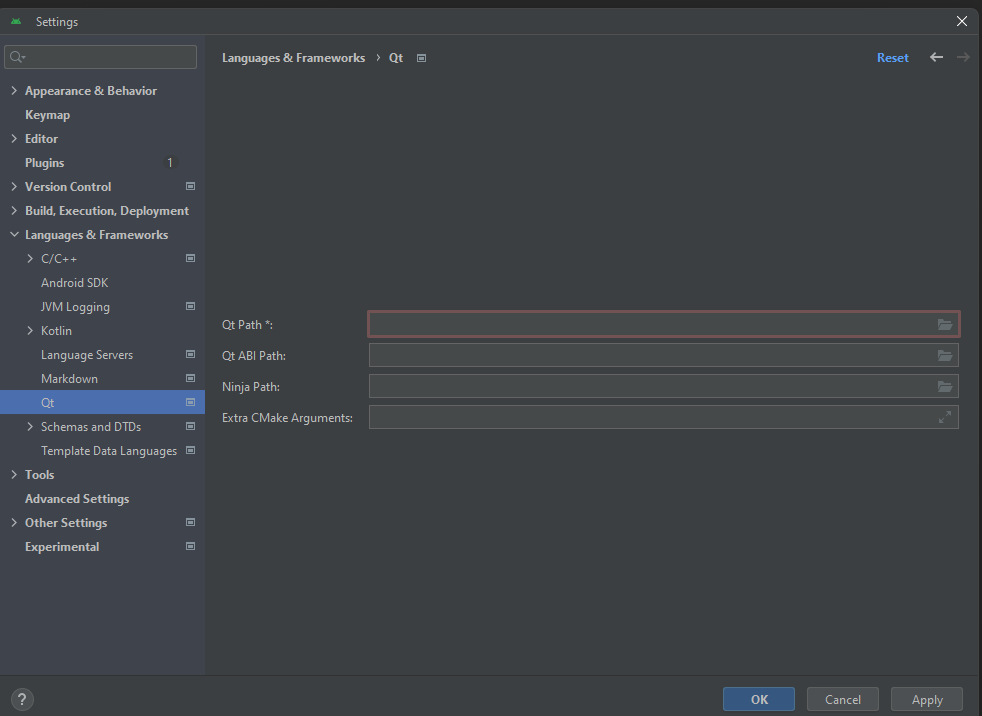Expand the Tools section
Image resolution: width=982 pixels, height=716 pixels.
coord(14,475)
